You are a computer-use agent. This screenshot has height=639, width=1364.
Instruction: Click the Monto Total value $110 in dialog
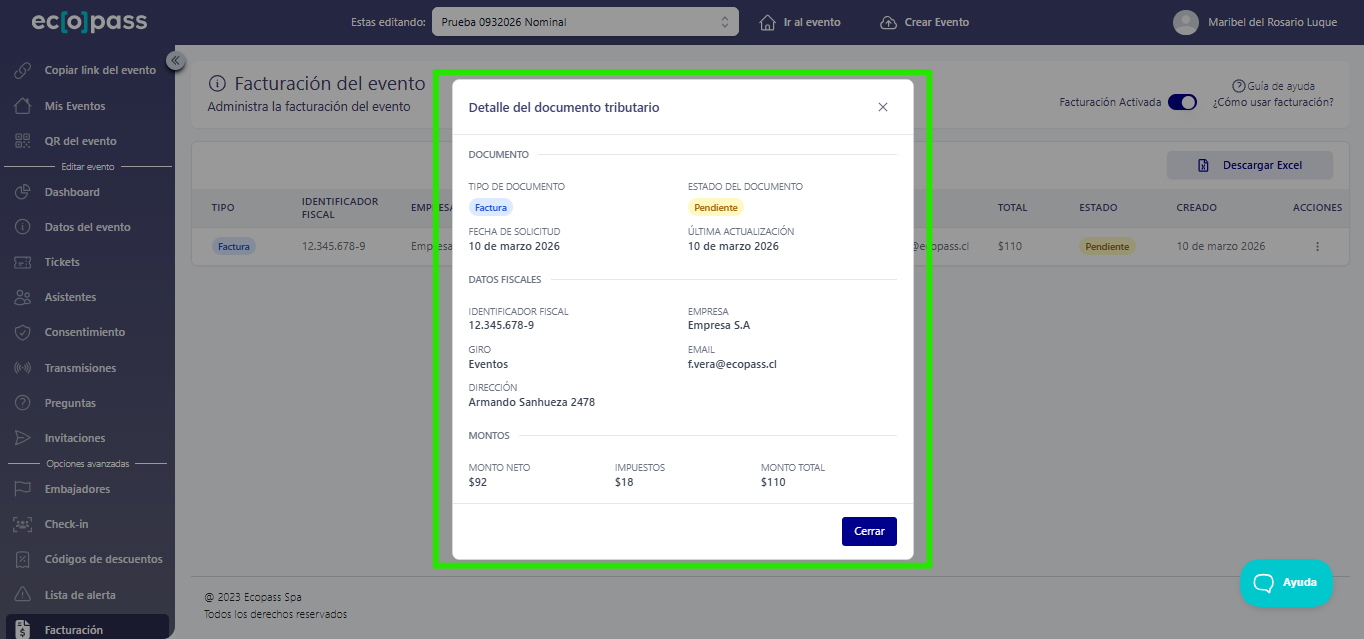point(773,482)
